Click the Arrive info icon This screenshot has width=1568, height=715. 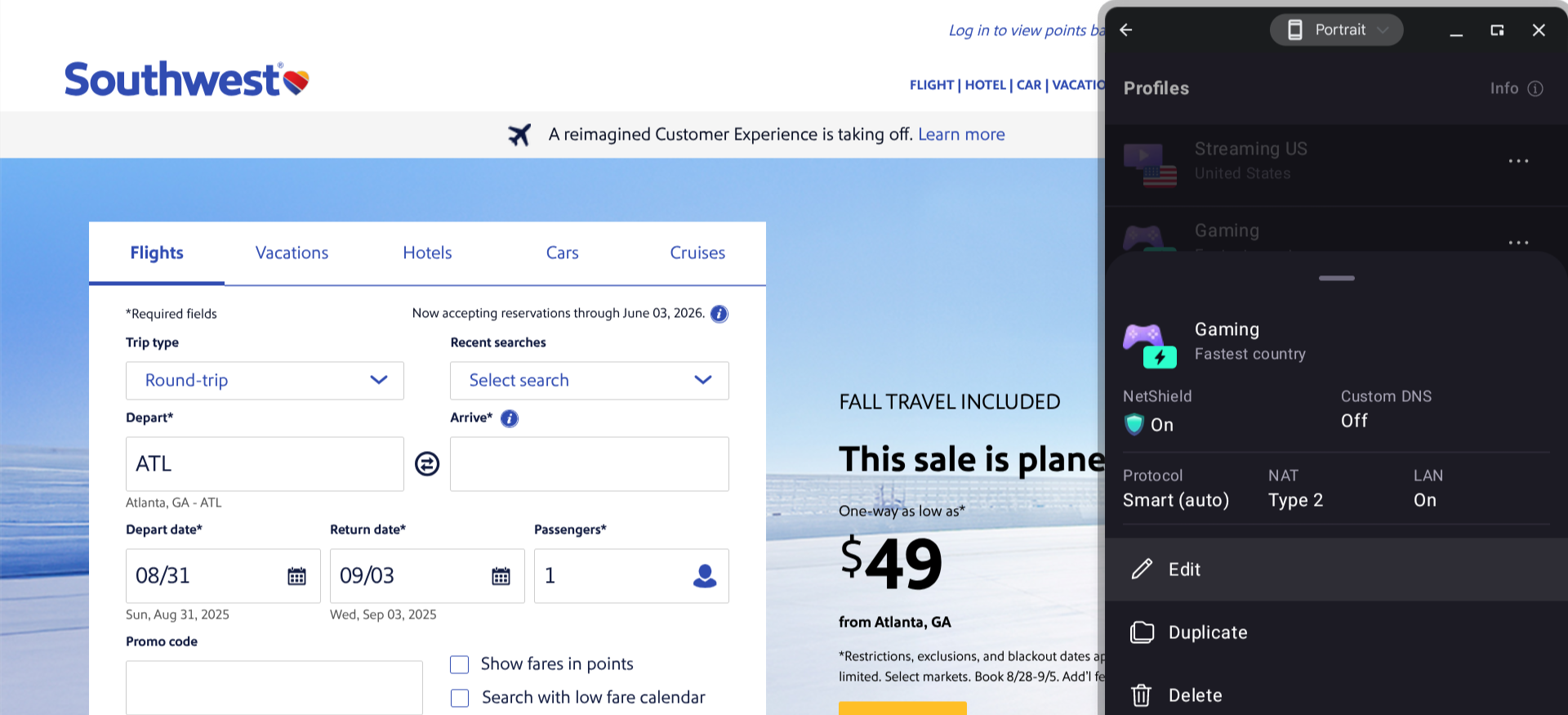[x=510, y=418]
